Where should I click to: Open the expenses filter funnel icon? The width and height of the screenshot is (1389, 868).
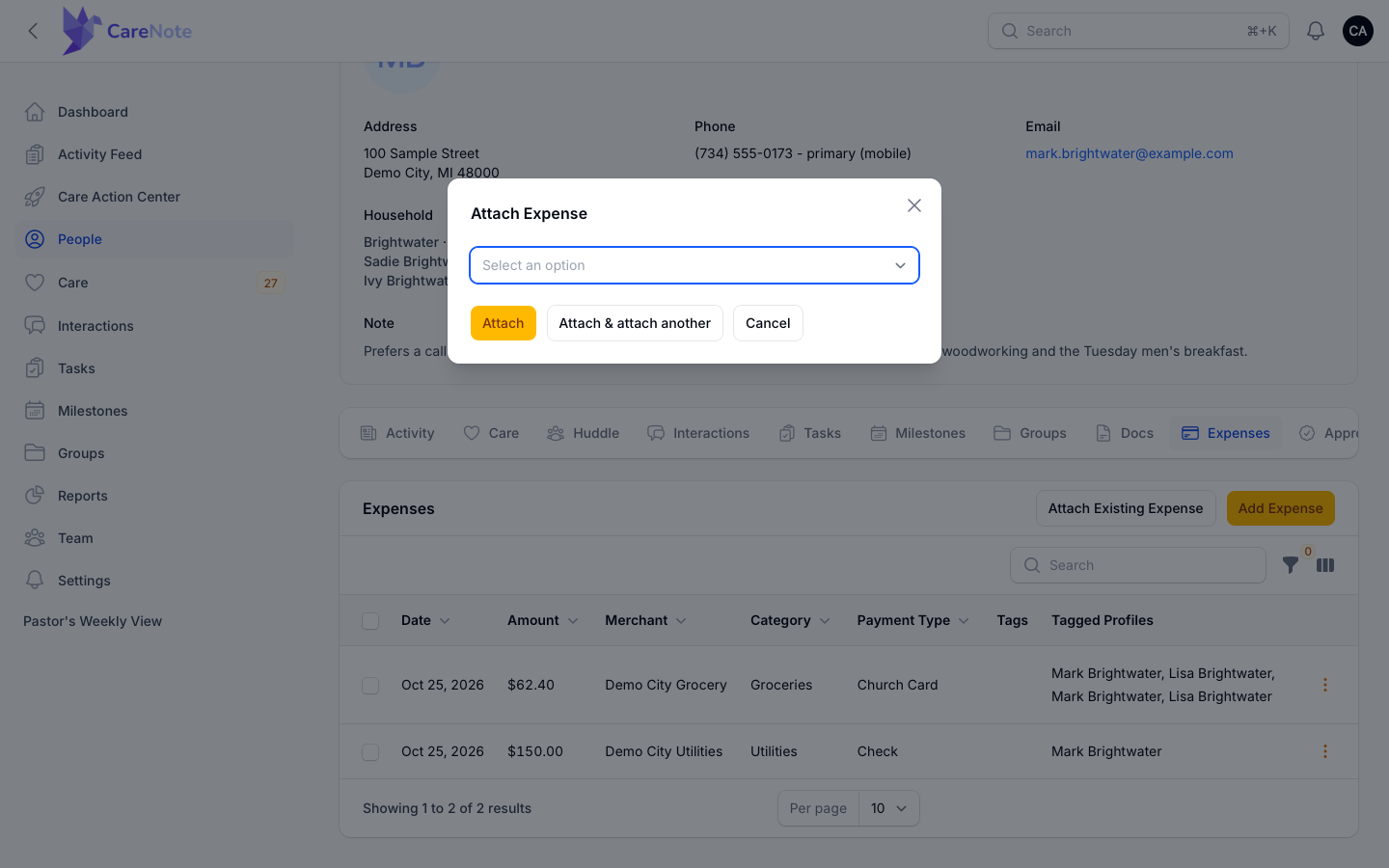click(x=1291, y=565)
